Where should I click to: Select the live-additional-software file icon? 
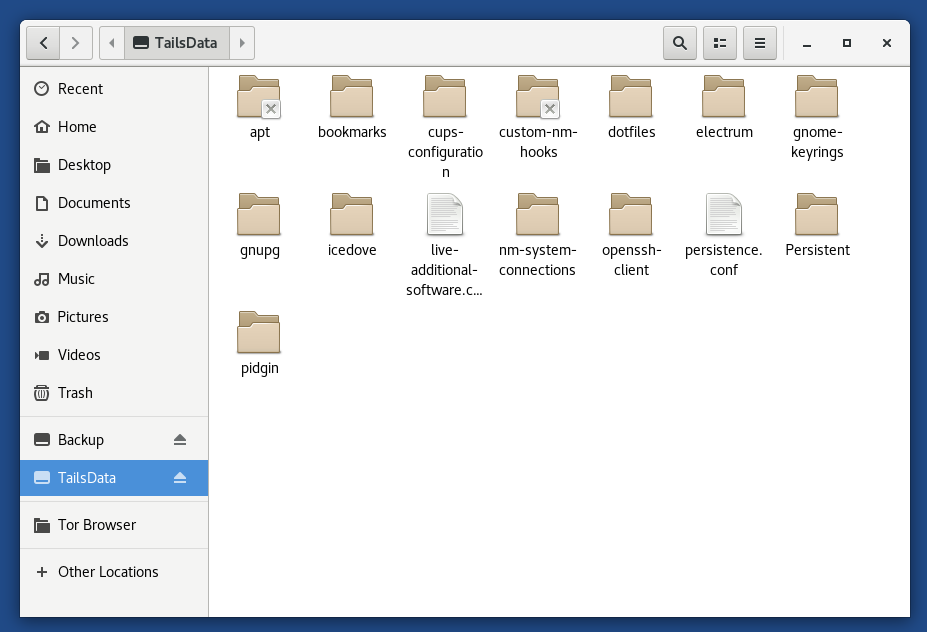(x=445, y=215)
